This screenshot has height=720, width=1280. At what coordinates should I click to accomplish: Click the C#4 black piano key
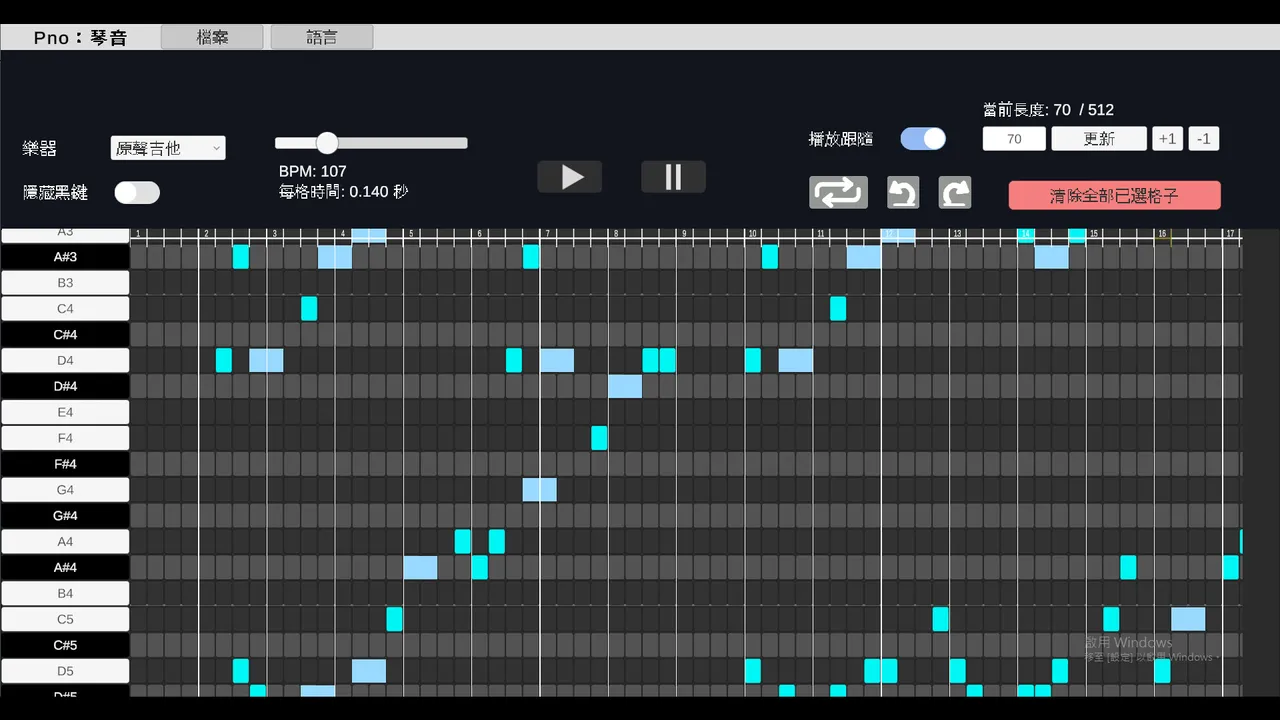65,335
